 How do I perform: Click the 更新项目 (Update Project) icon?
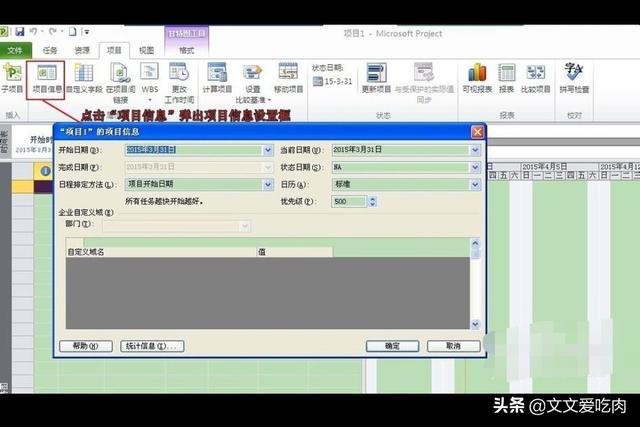pos(376,78)
